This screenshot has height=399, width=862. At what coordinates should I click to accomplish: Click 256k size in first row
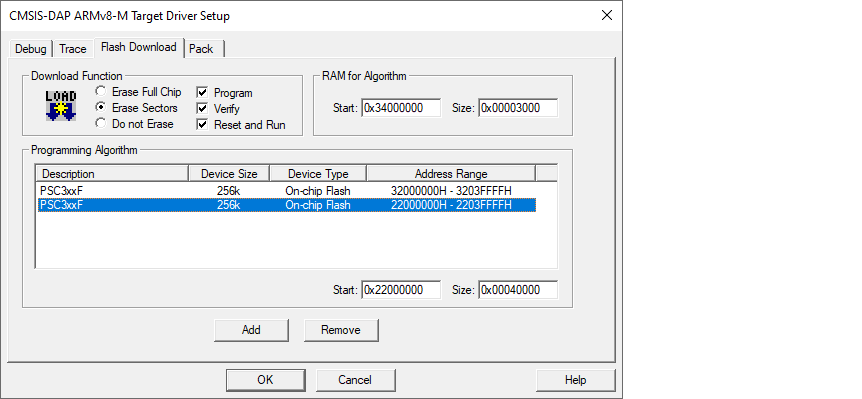click(229, 191)
